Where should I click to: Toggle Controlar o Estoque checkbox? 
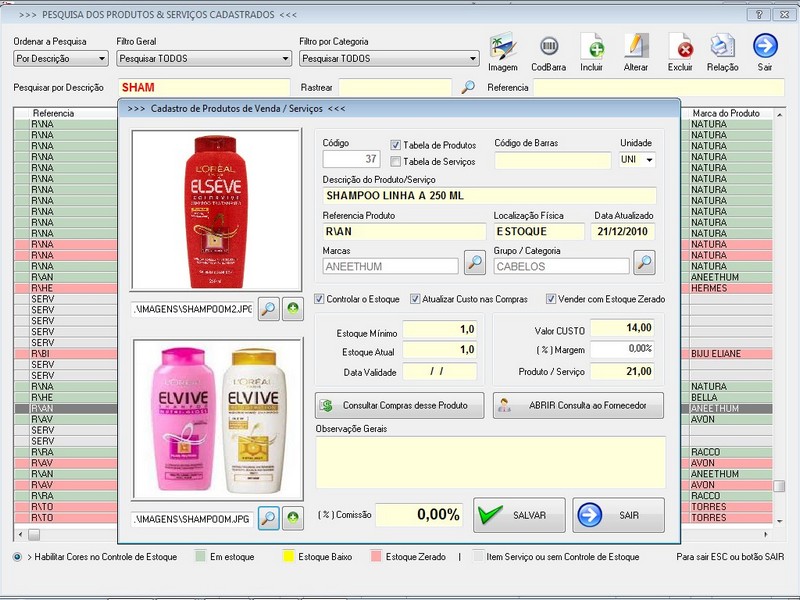pos(319,299)
